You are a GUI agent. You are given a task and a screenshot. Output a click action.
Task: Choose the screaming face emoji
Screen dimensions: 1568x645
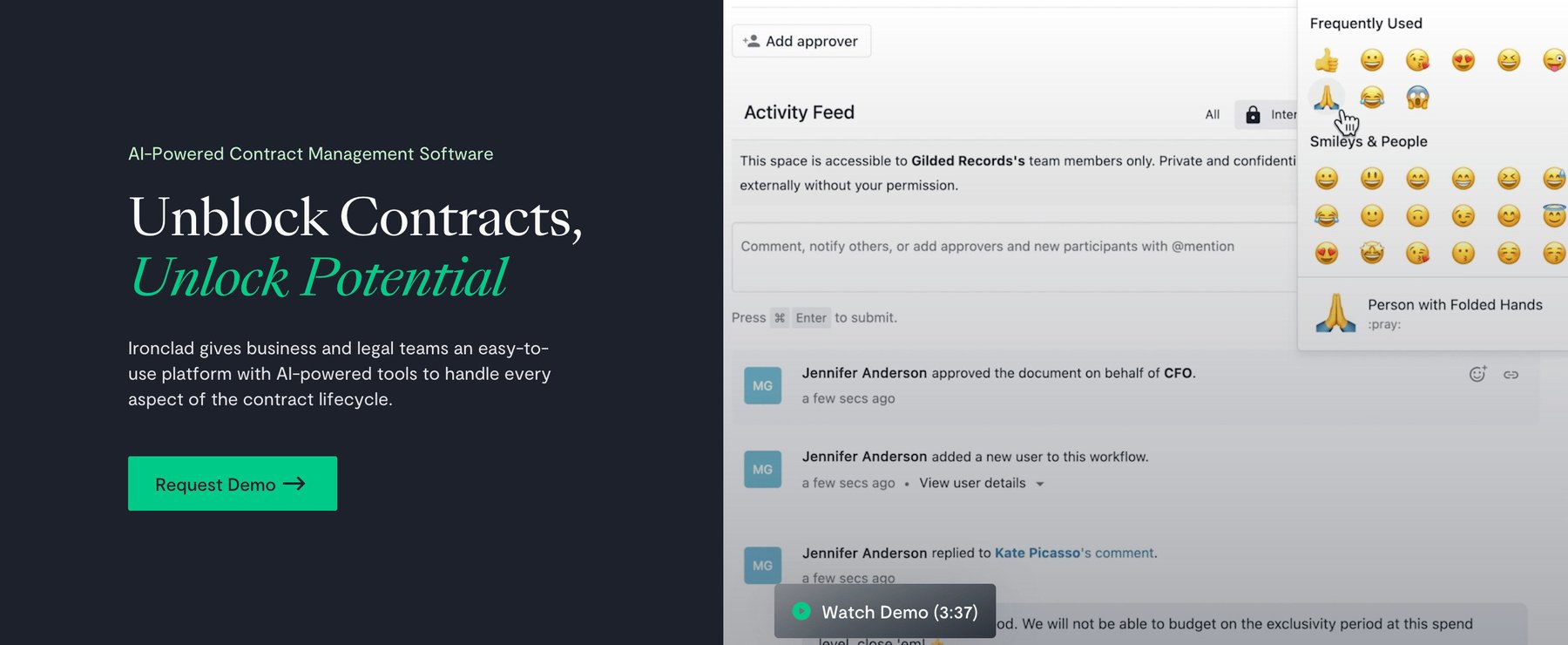pyautogui.click(x=1417, y=97)
